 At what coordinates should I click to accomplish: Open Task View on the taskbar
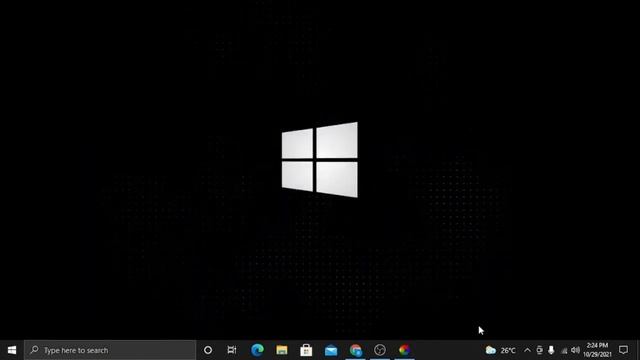tap(232, 350)
